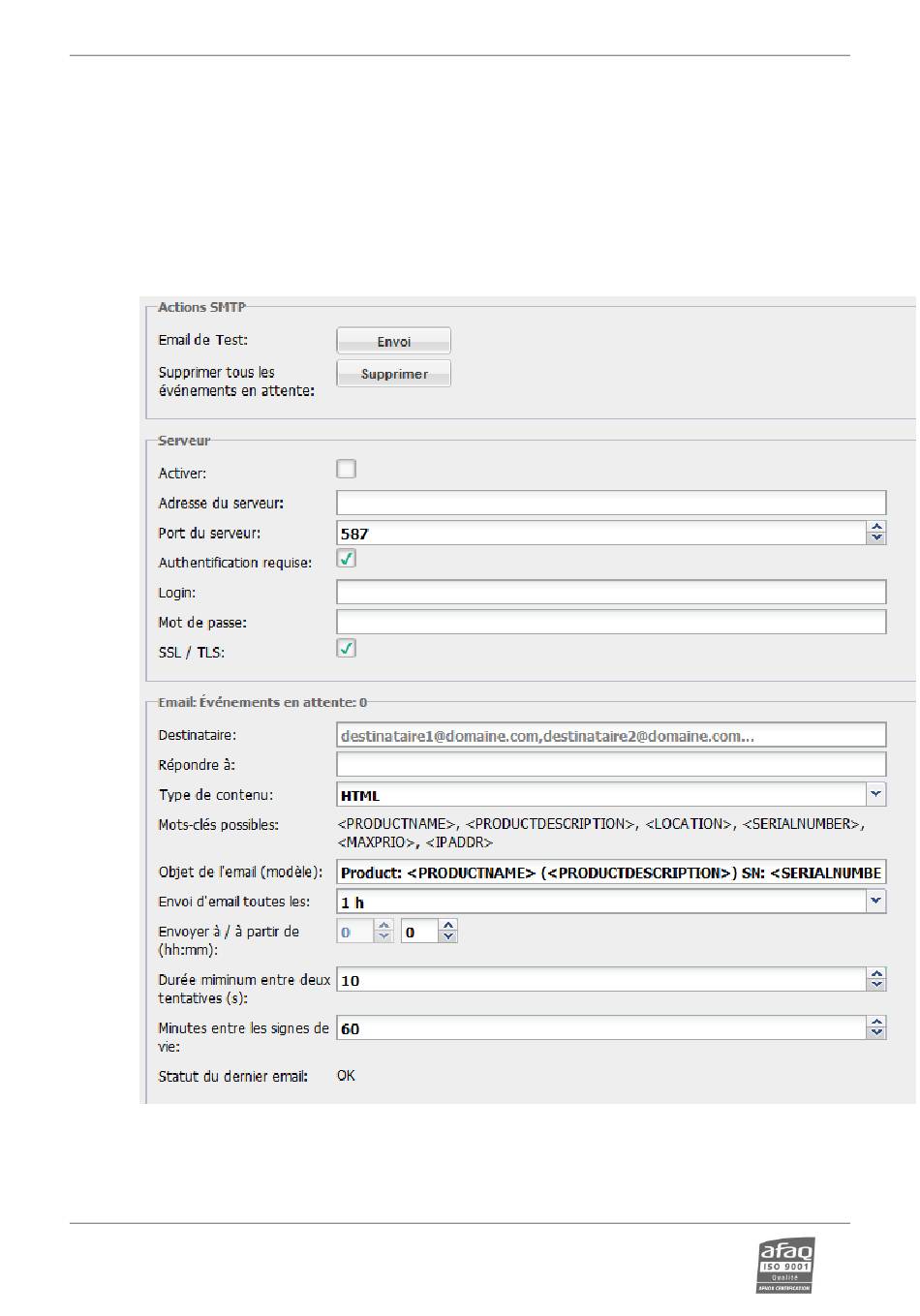The width and height of the screenshot is (920, 1316).
Task: Focus the Login input field
Action: (611, 592)
